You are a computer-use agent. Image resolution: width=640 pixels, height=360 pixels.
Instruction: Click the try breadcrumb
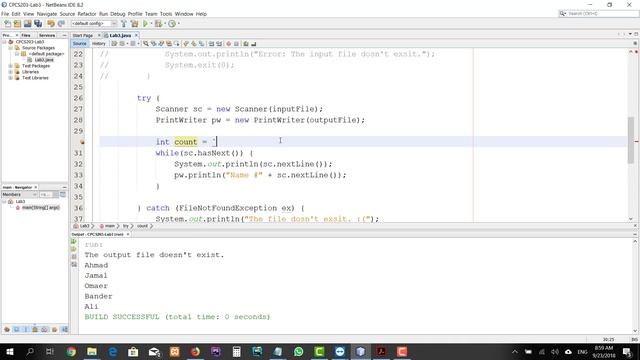point(126,226)
